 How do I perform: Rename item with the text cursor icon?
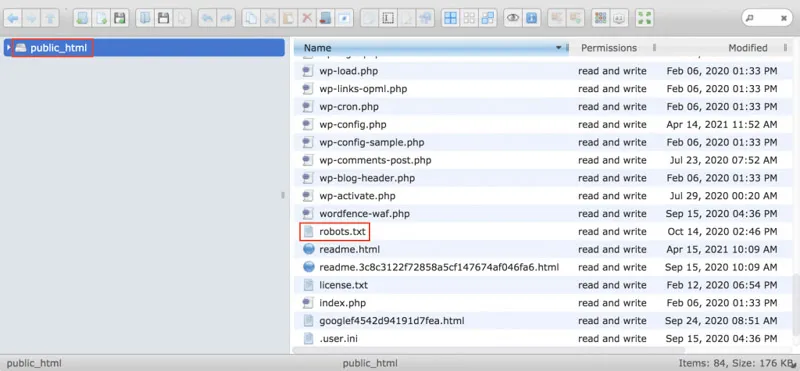click(388, 19)
